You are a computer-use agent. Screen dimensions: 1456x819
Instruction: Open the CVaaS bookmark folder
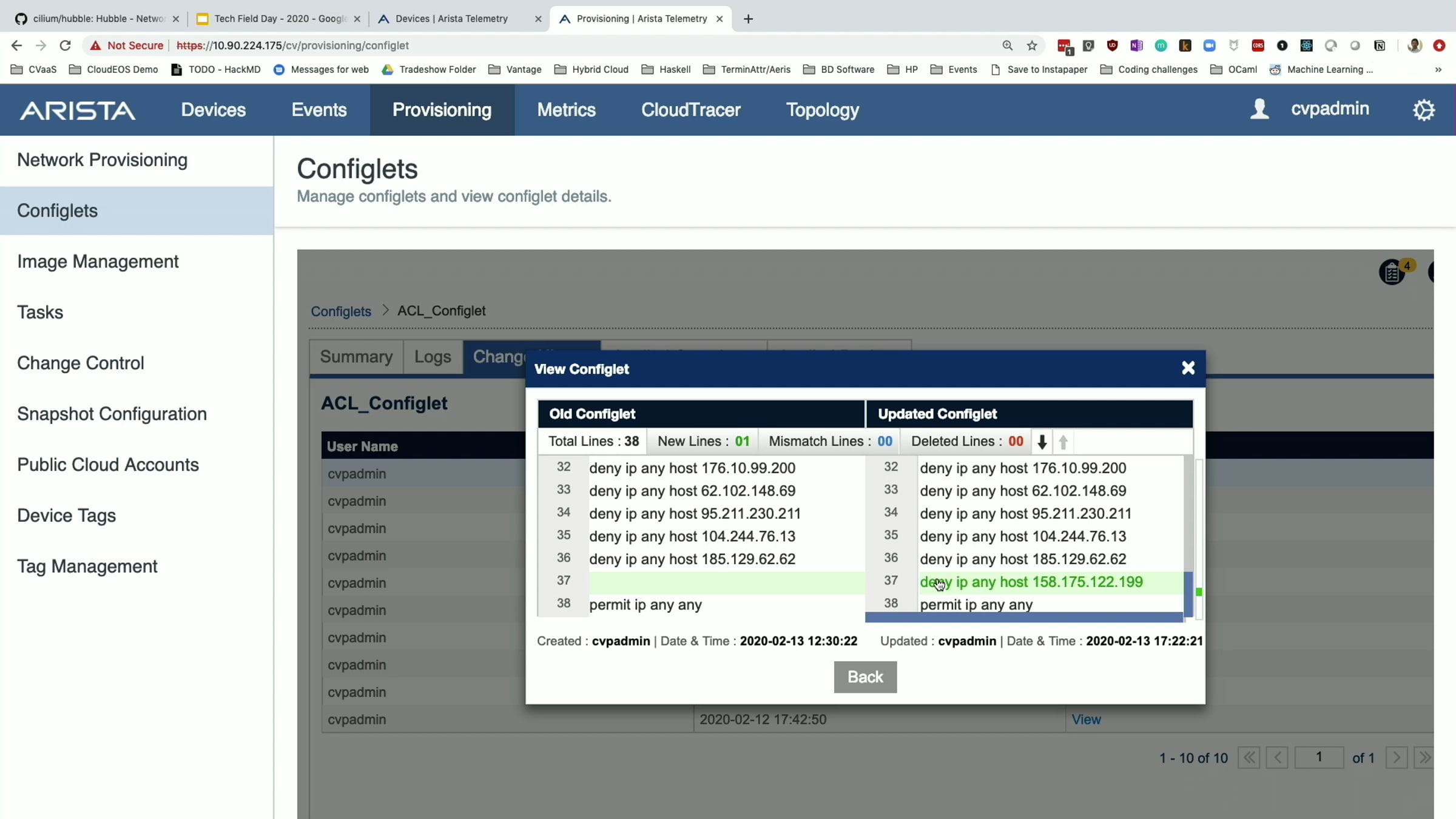pyautogui.click(x=34, y=70)
